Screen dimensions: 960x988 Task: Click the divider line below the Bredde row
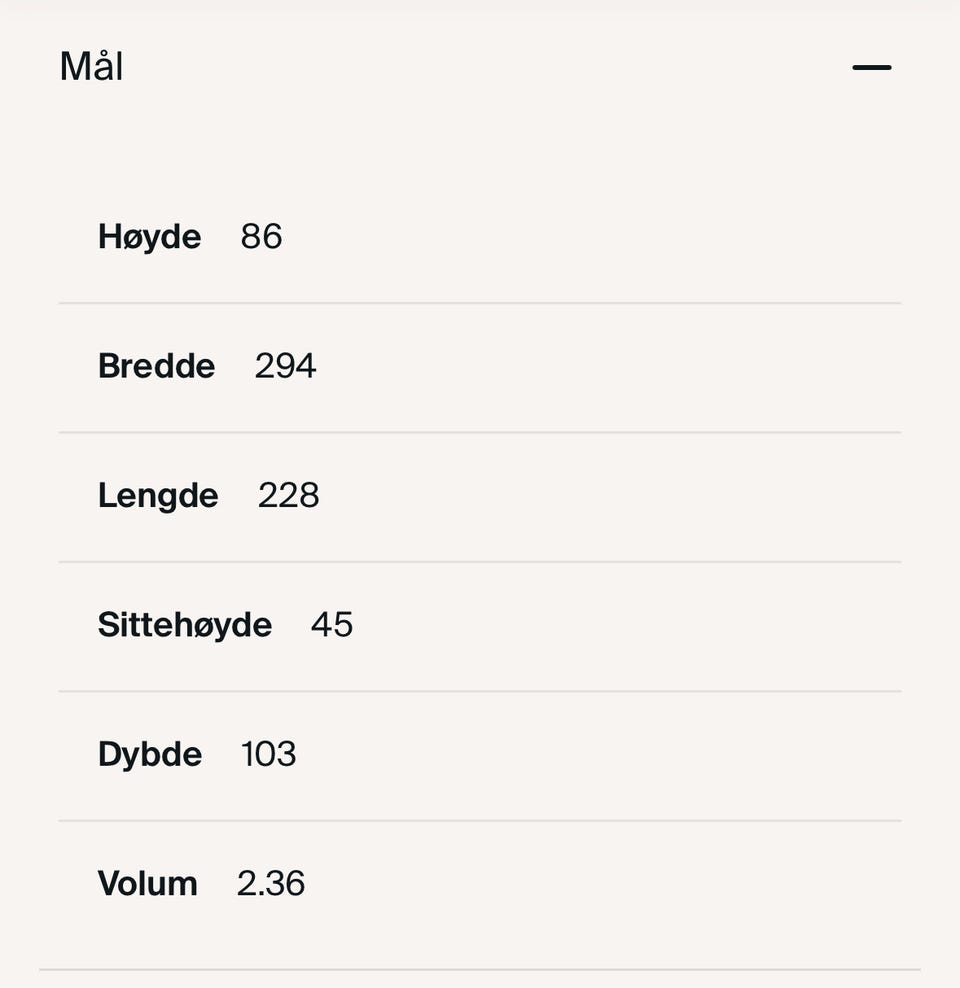(x=480, y=432)
